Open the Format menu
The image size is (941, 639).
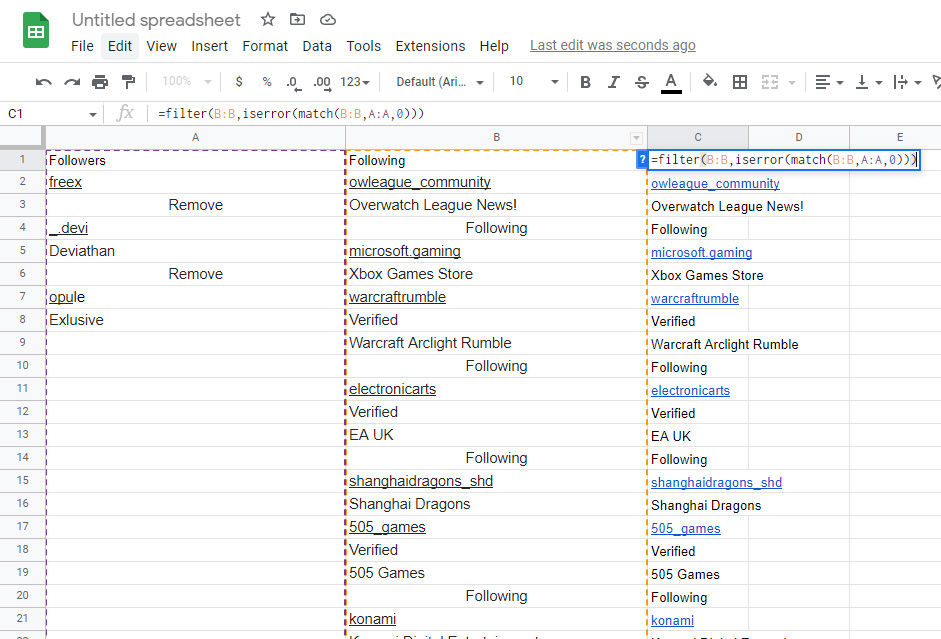[265, 46]
